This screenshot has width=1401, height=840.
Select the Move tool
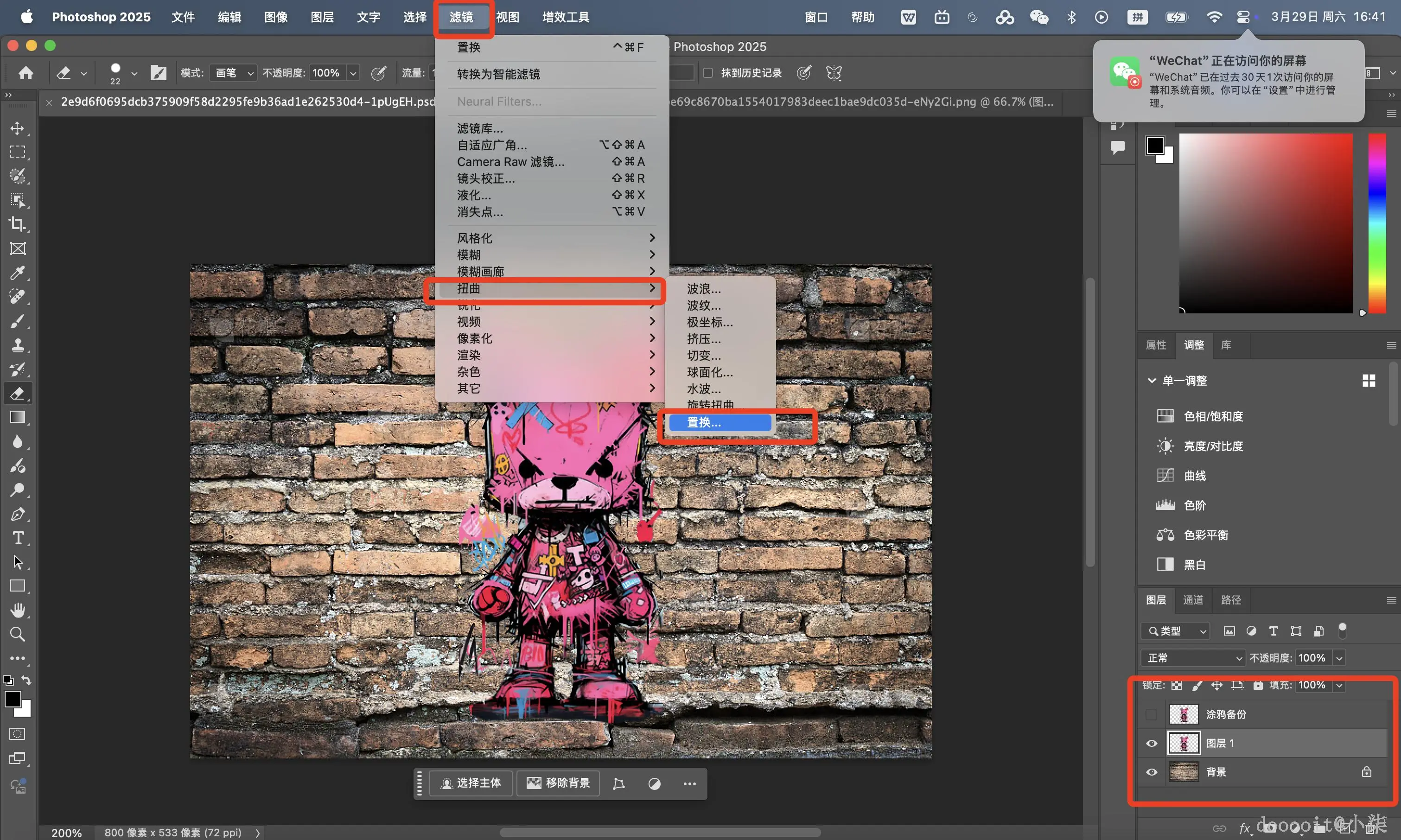[x=18, y=128]
